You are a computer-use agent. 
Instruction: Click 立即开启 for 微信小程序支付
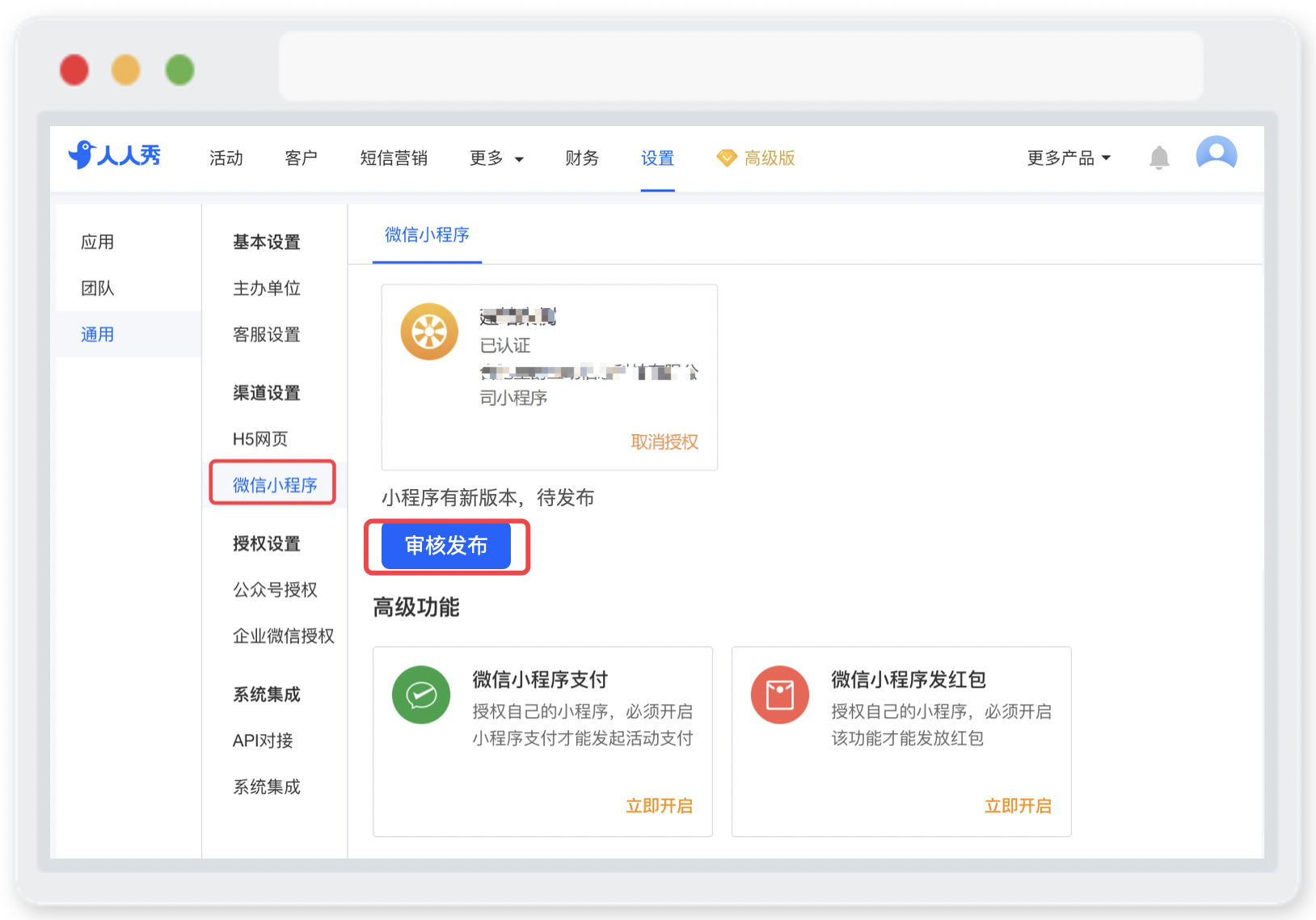coord(660,806)
